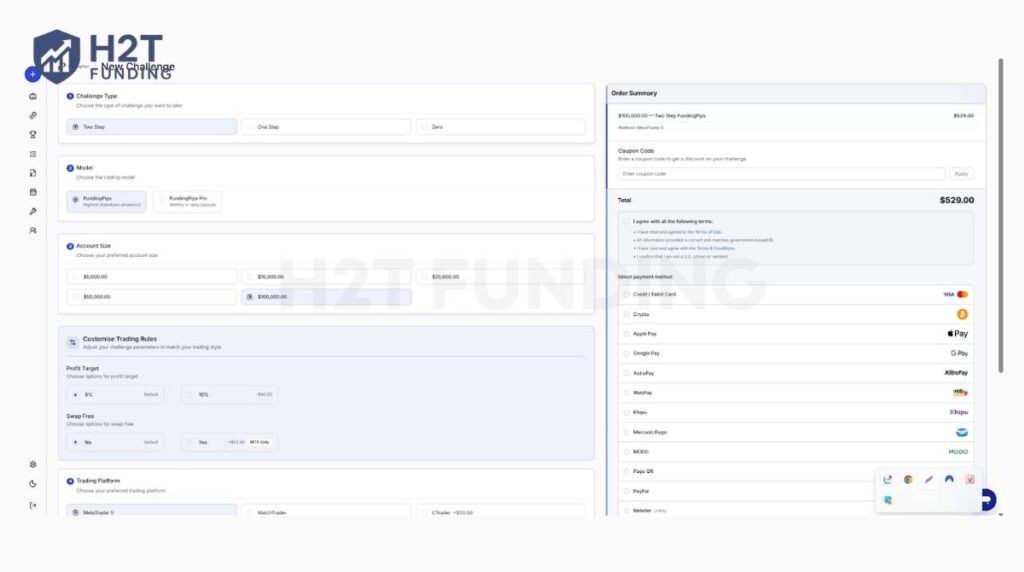
Task: Click the Mercado Pago logo
Action: (961, 432)
